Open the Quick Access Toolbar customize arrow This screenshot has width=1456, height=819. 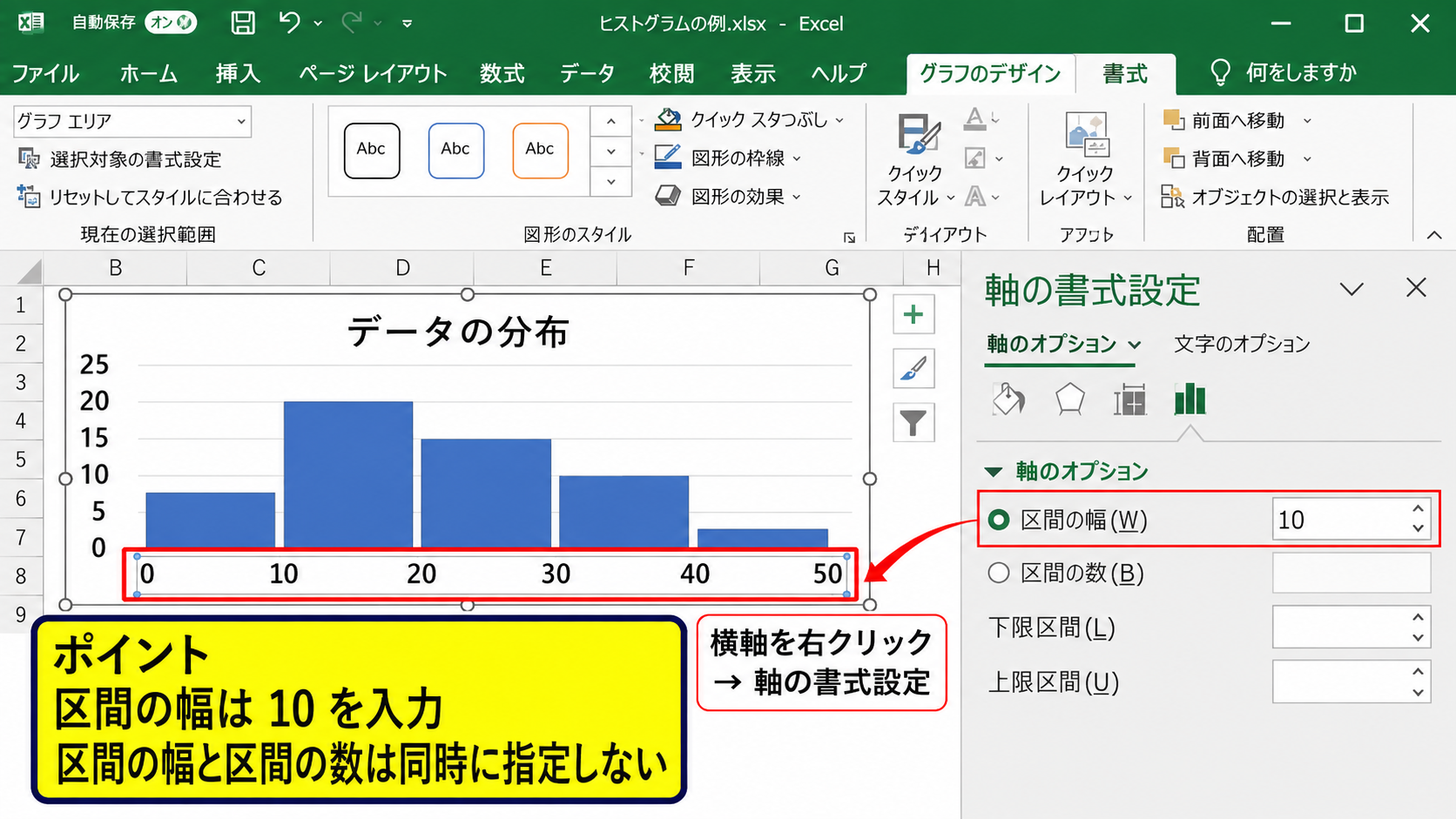(x=407, y=23)
